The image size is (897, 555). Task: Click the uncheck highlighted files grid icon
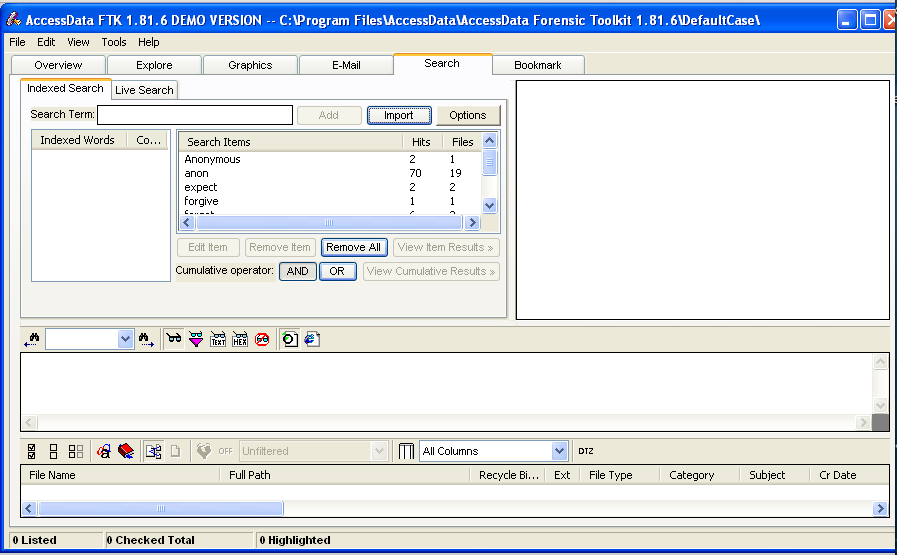click(76, 451)
